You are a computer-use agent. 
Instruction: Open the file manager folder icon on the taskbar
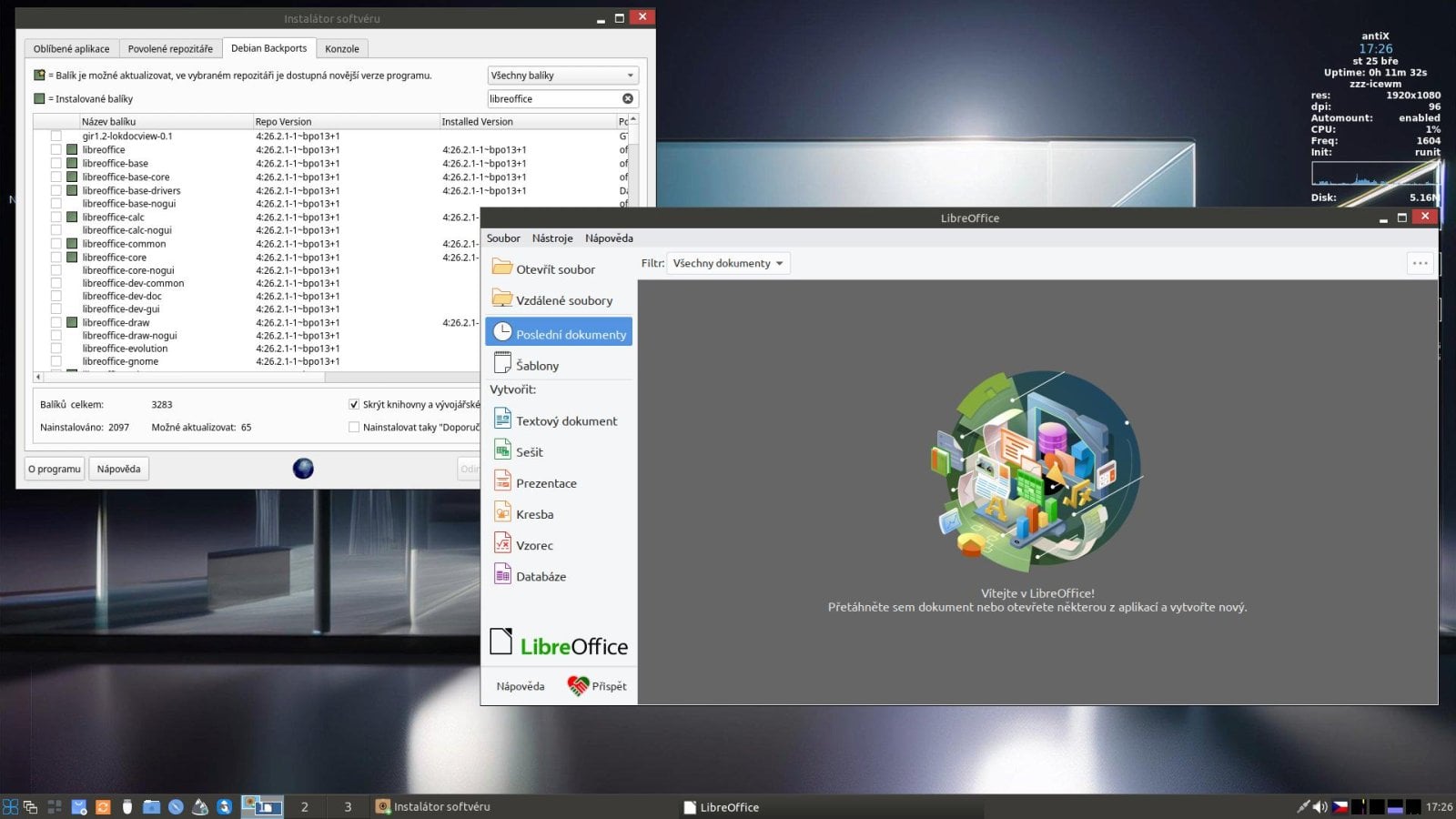click(x=151, y=806)
